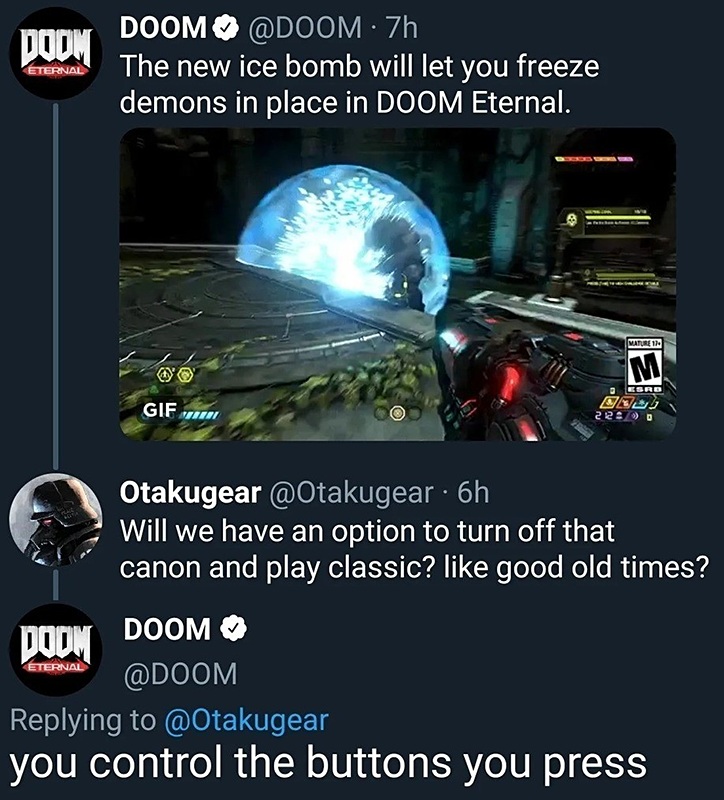This screenshot has height=800, width=724.
Task: Click the ice bomb tweet text
Action: click(x=359, y=84)
